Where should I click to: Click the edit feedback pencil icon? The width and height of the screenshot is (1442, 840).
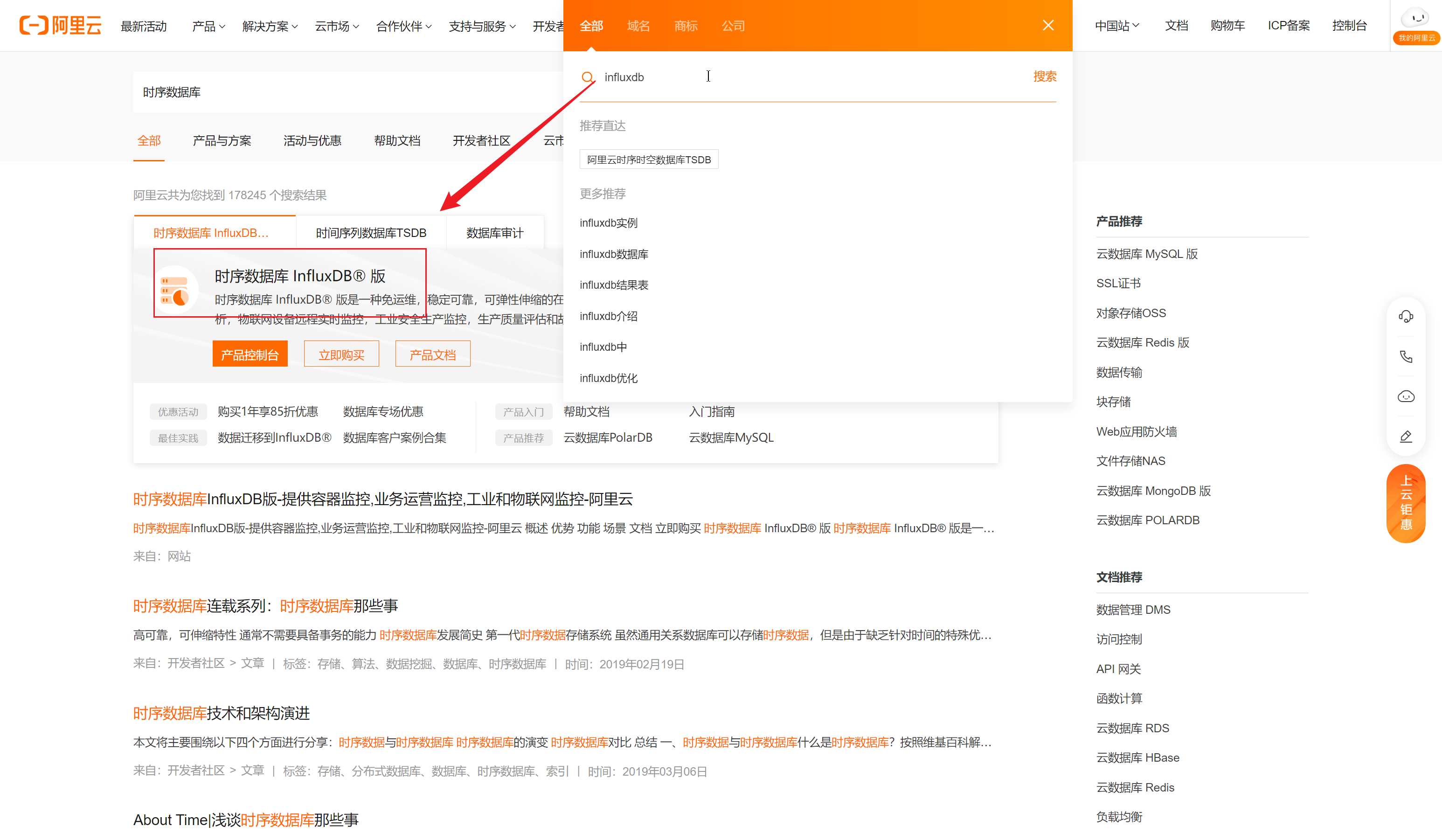click(1405, 437)
